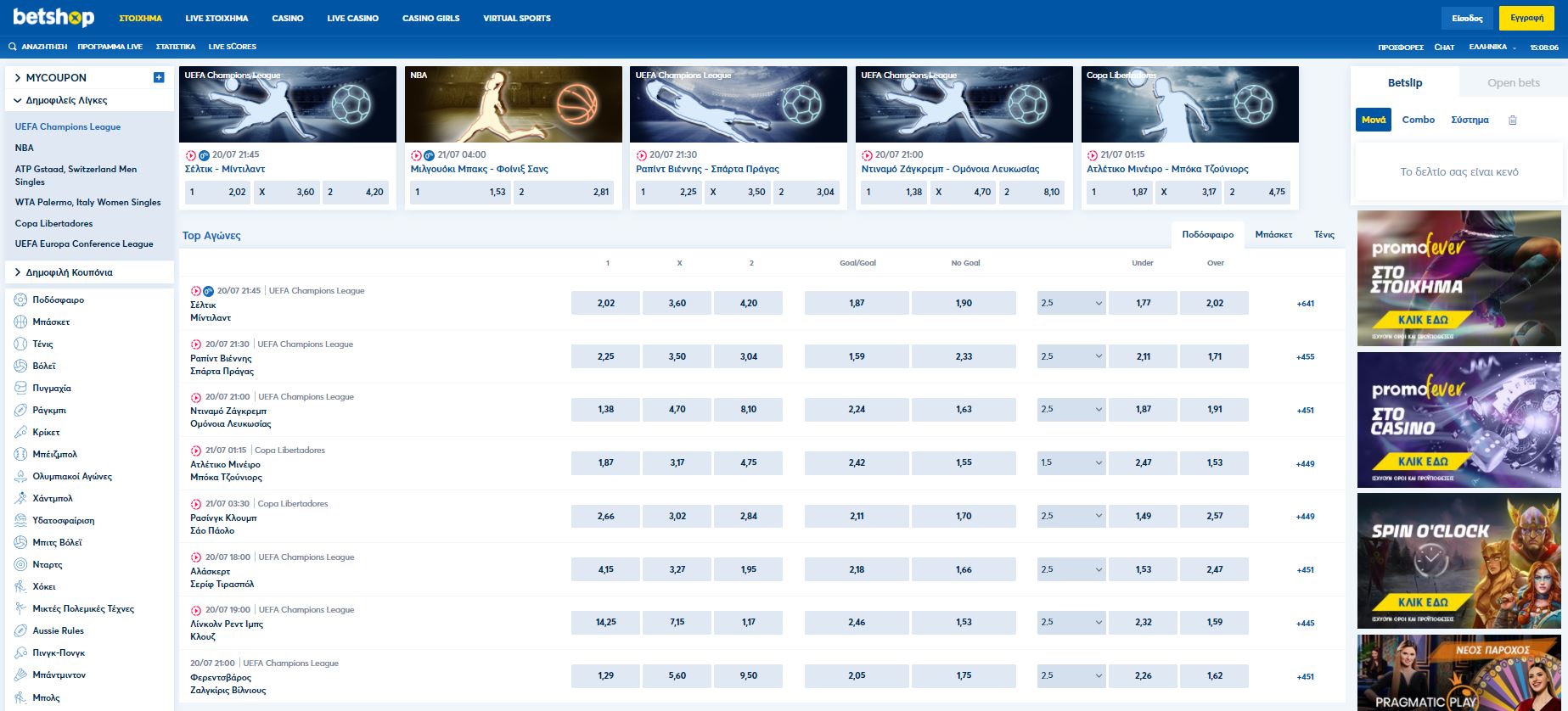Open the 2.5 goals dropdown for Σέλτικ match

(x=1071, y=303)
